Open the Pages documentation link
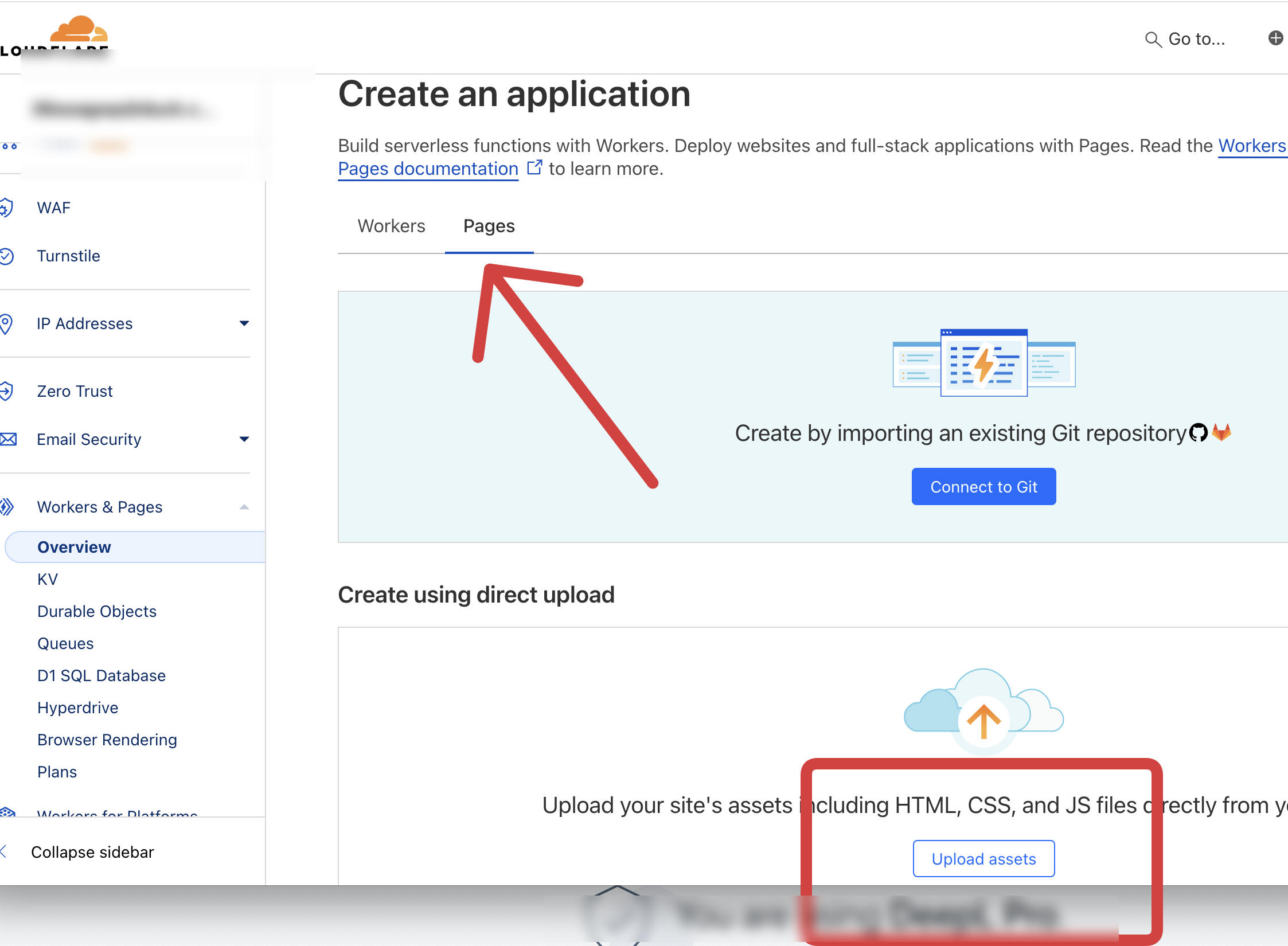The image size is (1288, 946). pos(428,169)
